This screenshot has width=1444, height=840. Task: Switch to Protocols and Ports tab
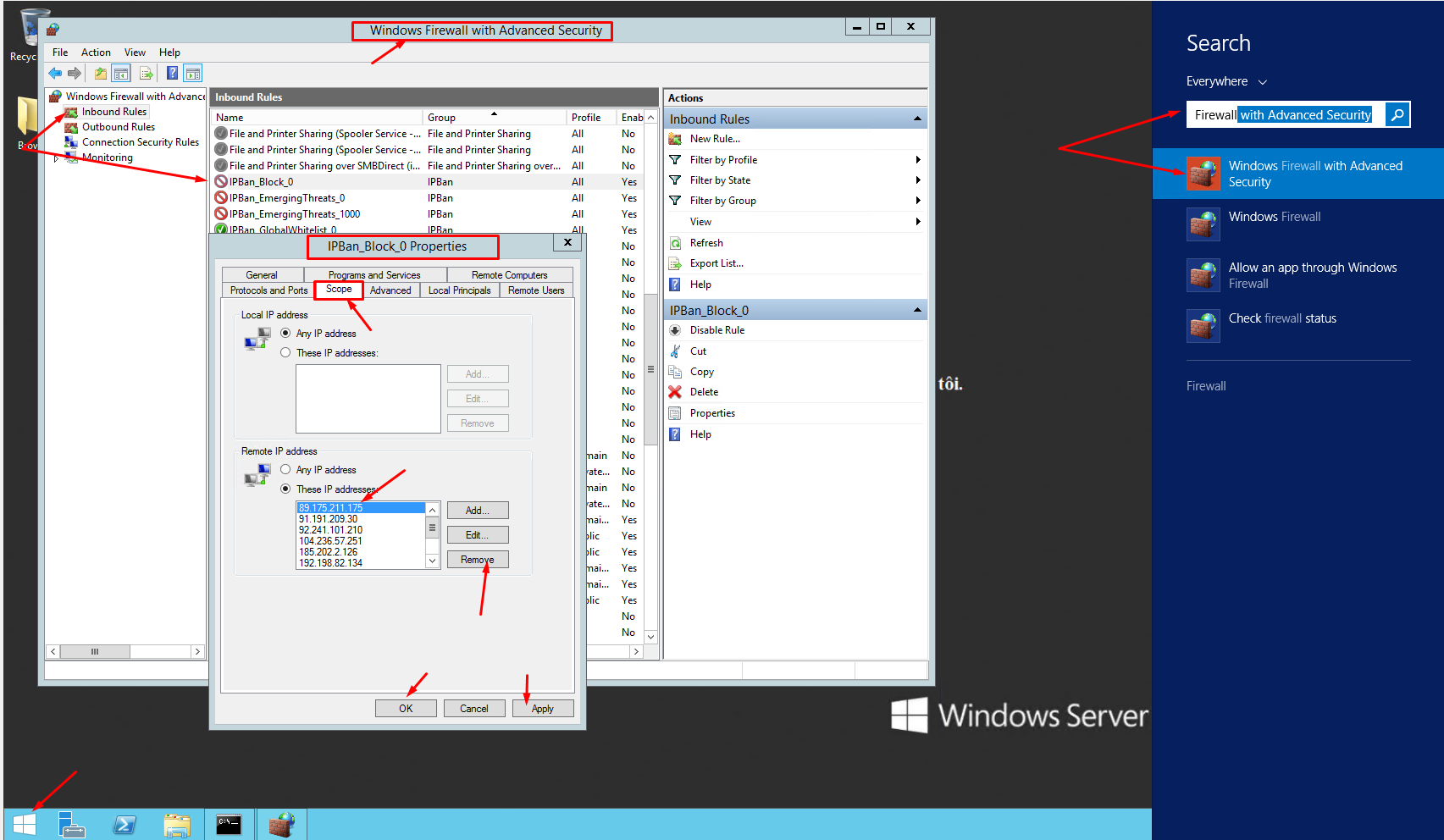[x=268, y=290]
